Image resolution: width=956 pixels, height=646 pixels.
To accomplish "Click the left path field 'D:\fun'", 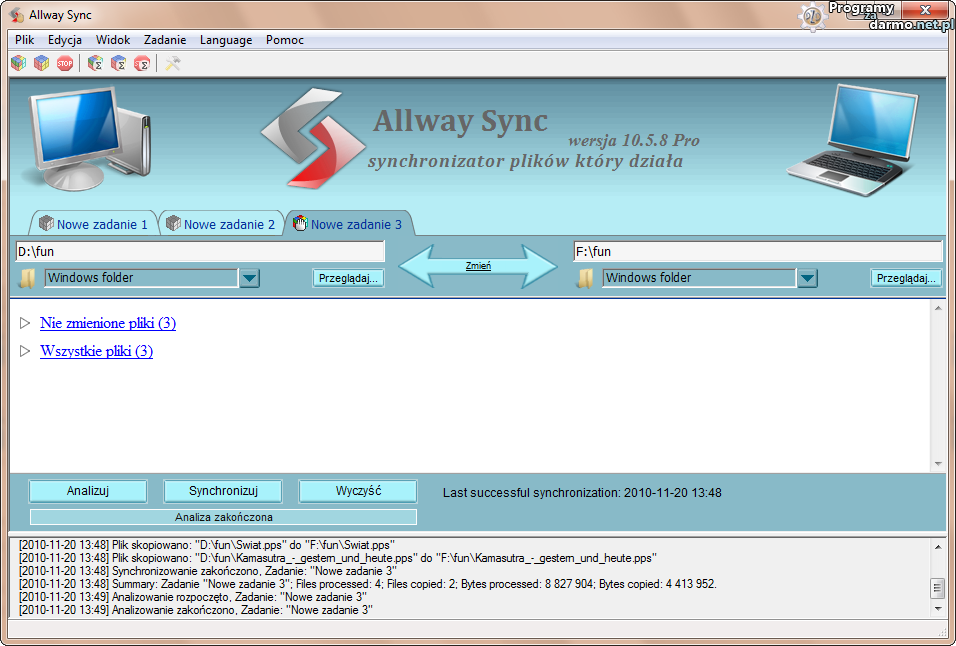I will [x=200, y=251].
